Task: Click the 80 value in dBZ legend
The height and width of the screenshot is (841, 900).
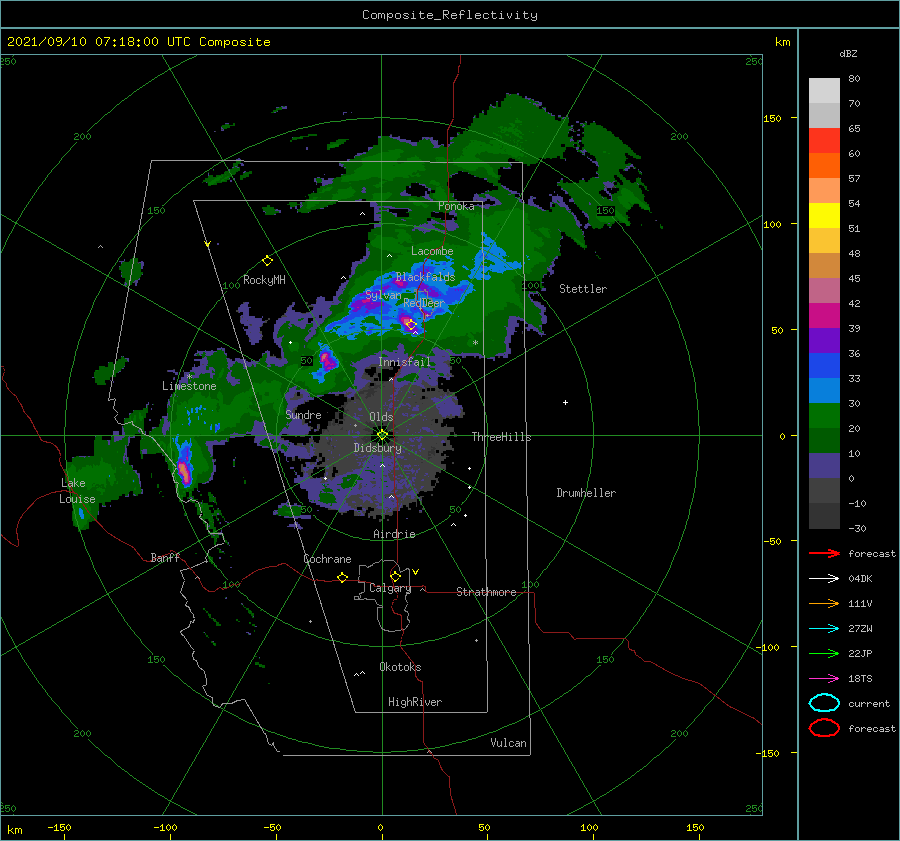Action: (x=854, y=79)
